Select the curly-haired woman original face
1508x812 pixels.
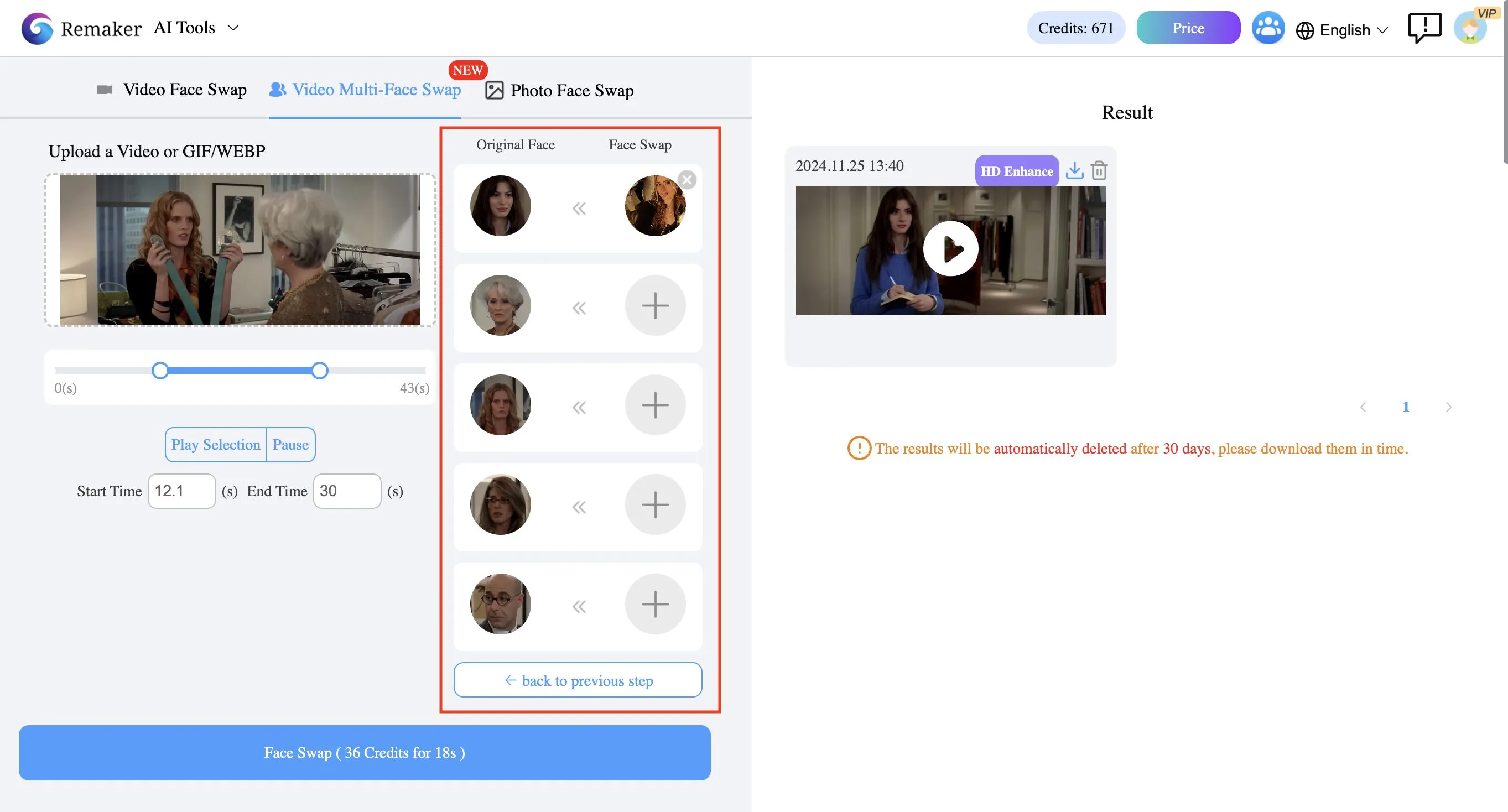pos(501,405)
